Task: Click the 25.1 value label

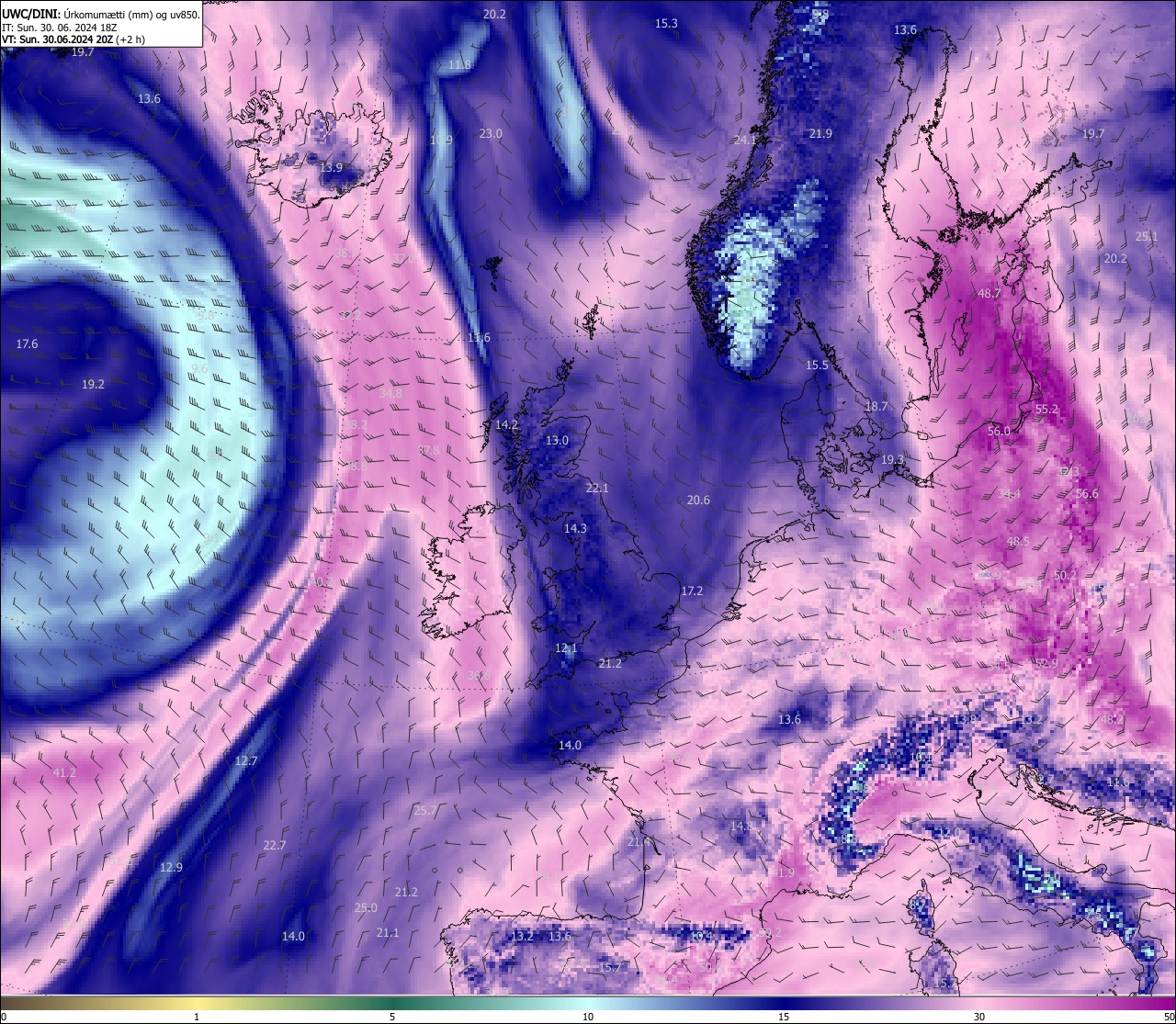Action: [x=1147, y=236]
